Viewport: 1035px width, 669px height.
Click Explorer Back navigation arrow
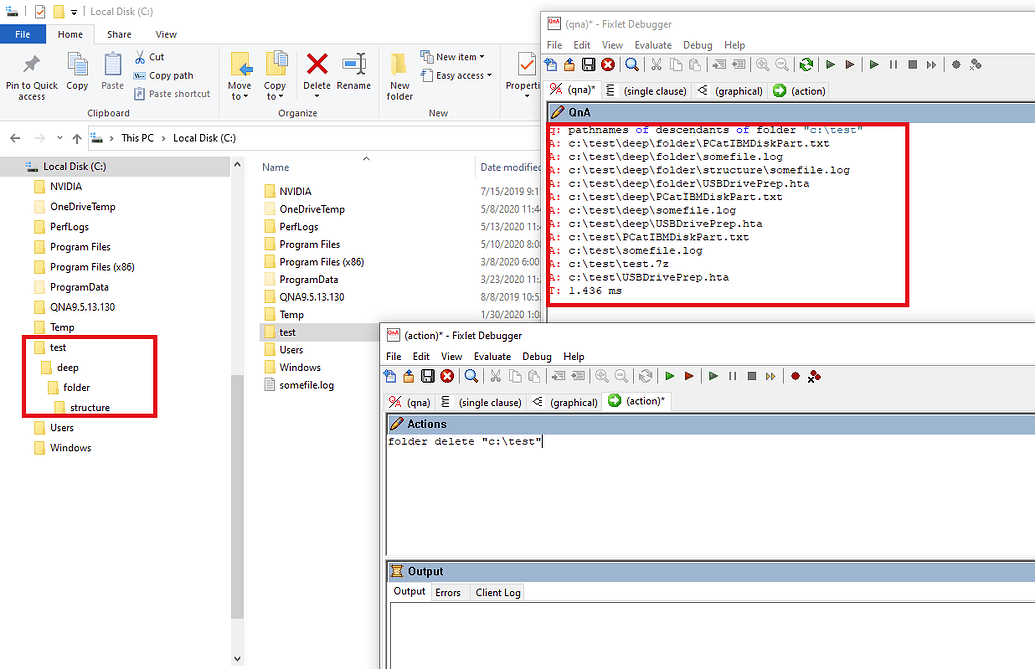coord(15,138)
